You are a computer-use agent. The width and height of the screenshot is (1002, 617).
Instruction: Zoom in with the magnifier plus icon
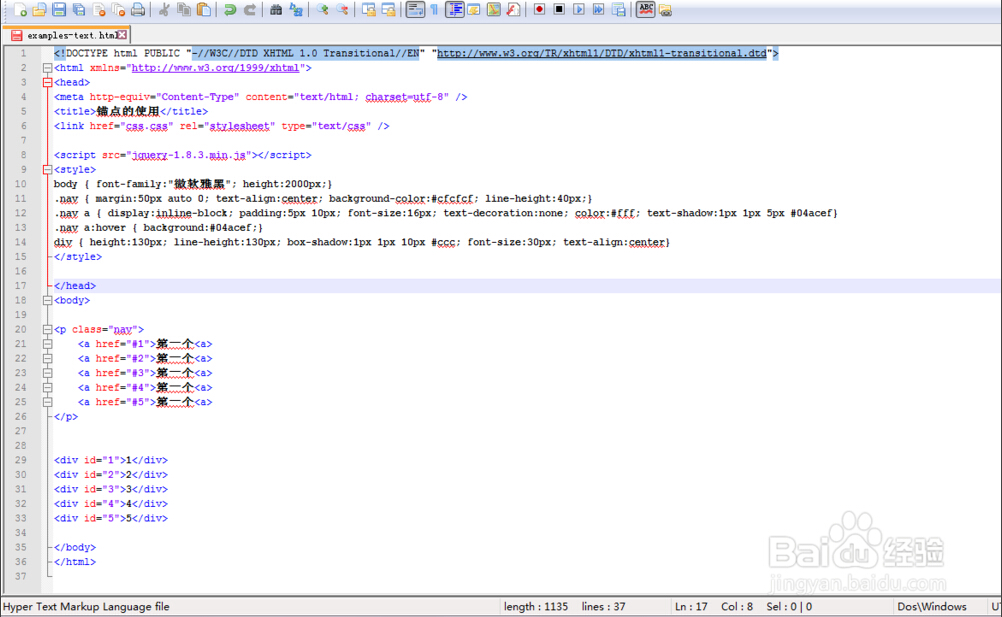coord(323,10)
